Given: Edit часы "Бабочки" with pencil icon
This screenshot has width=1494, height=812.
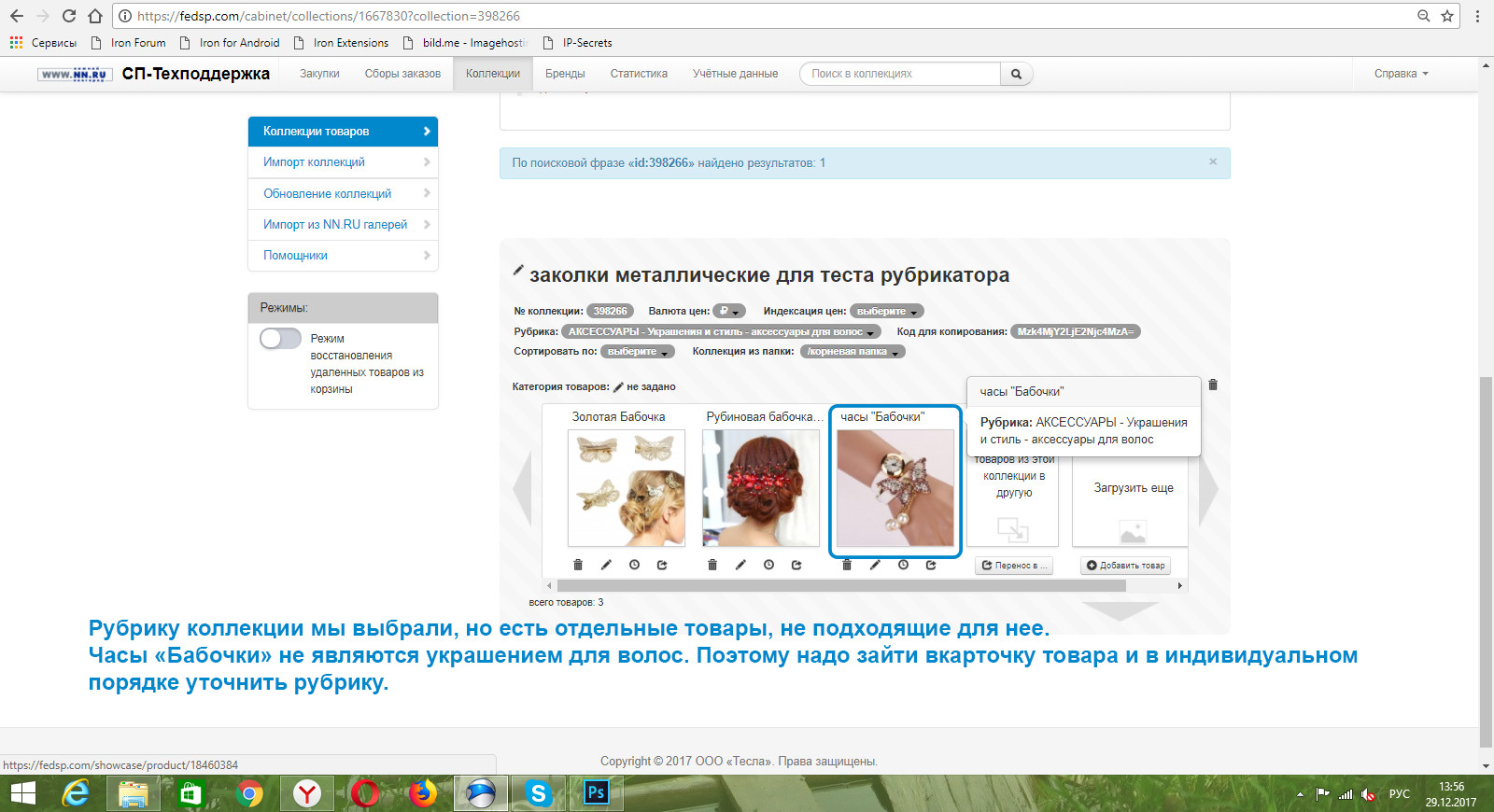Looking at the screenshot, I should point(875,565).
